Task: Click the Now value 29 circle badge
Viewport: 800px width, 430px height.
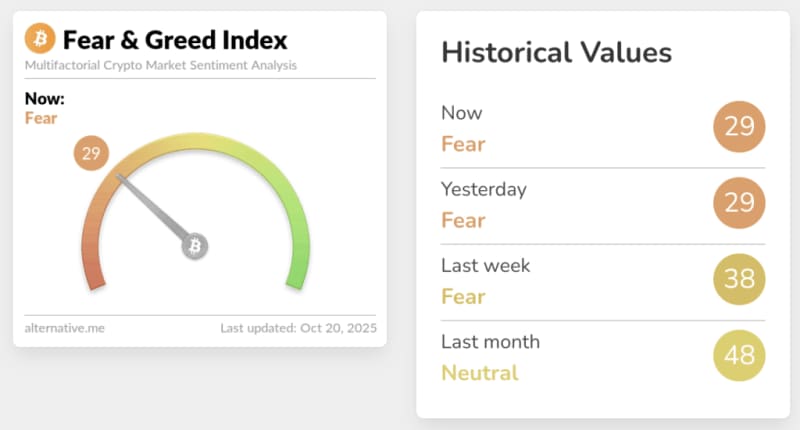Action: [739, 127]
